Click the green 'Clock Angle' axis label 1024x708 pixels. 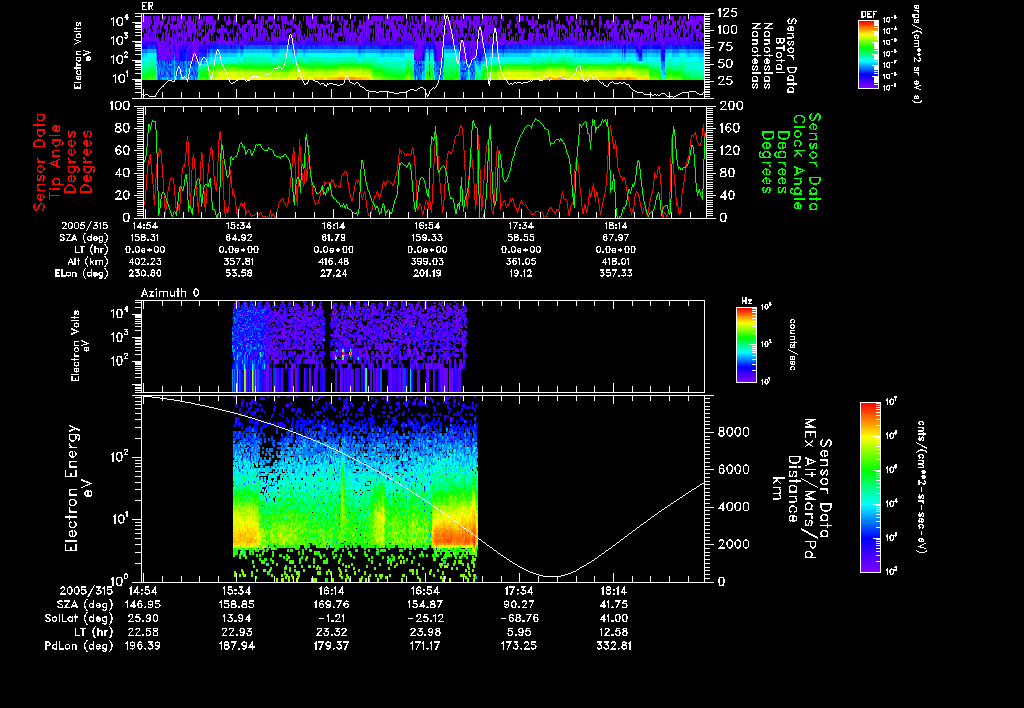point(798,162)
